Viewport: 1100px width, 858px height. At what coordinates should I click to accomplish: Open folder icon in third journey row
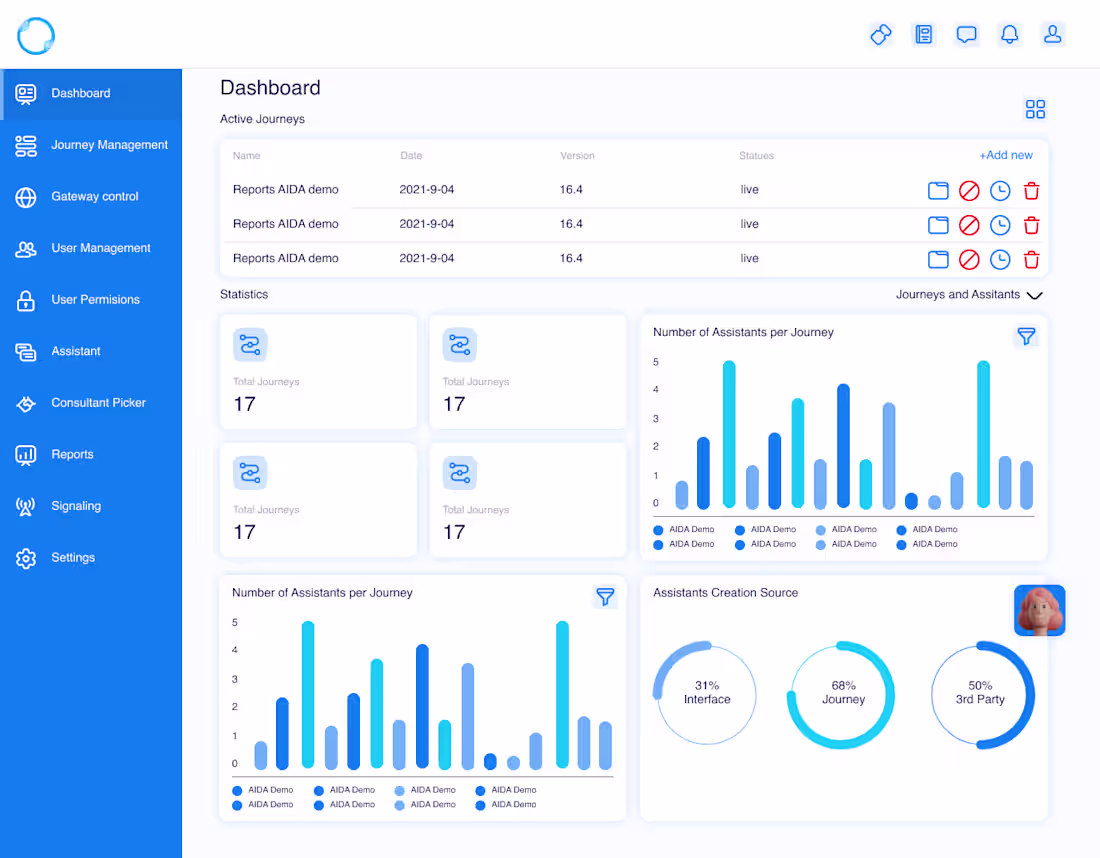(x=938, y=259)
